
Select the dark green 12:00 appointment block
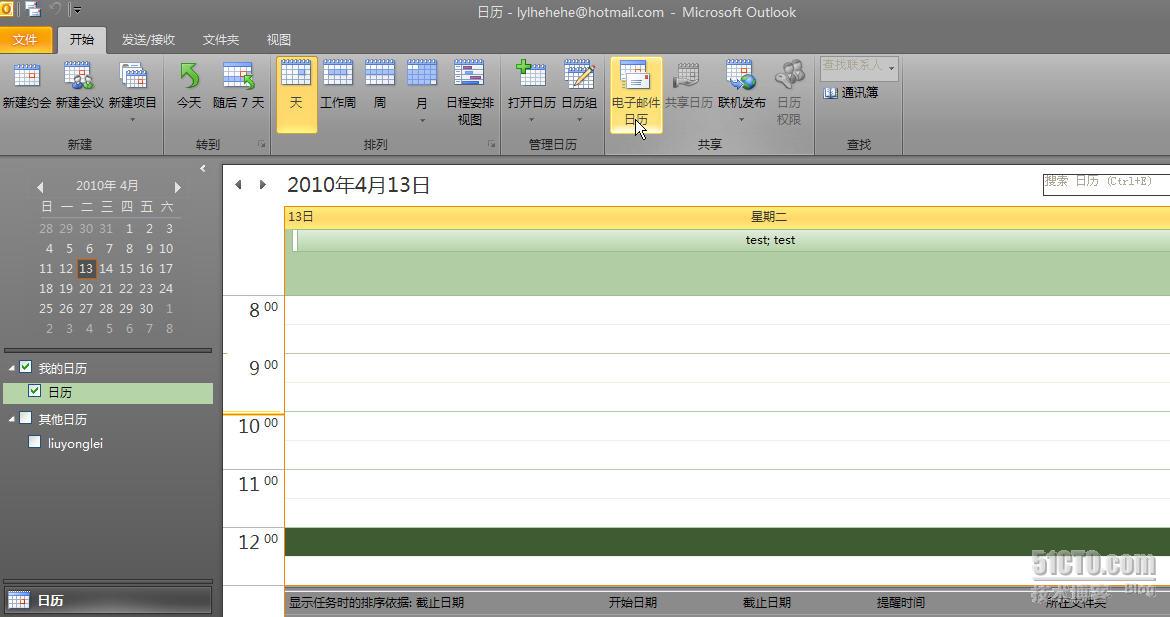[728, 542]
